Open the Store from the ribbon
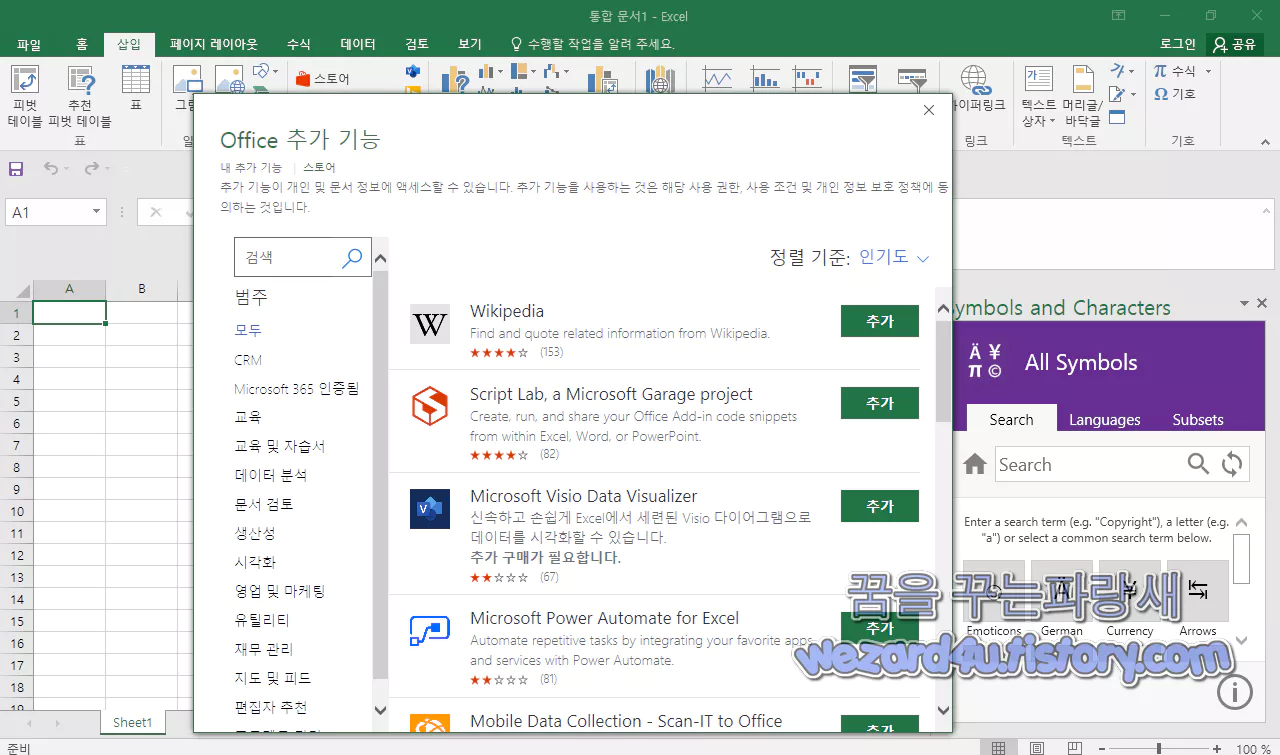Viewport: 1280px width, 755px height. (x=322, y=78)
